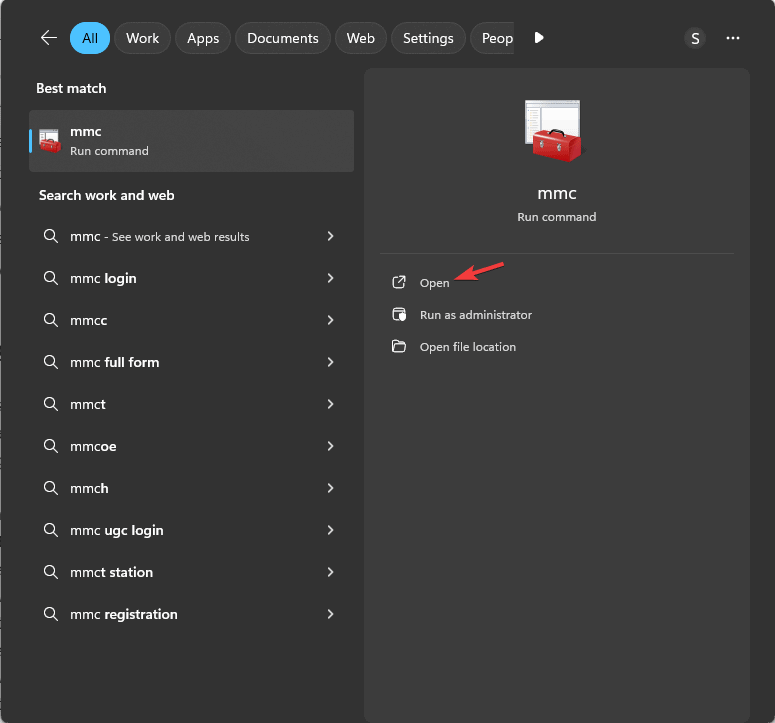Select the 'mmcoe' suggestion
The image size is (775, 723).
(191, 446)
